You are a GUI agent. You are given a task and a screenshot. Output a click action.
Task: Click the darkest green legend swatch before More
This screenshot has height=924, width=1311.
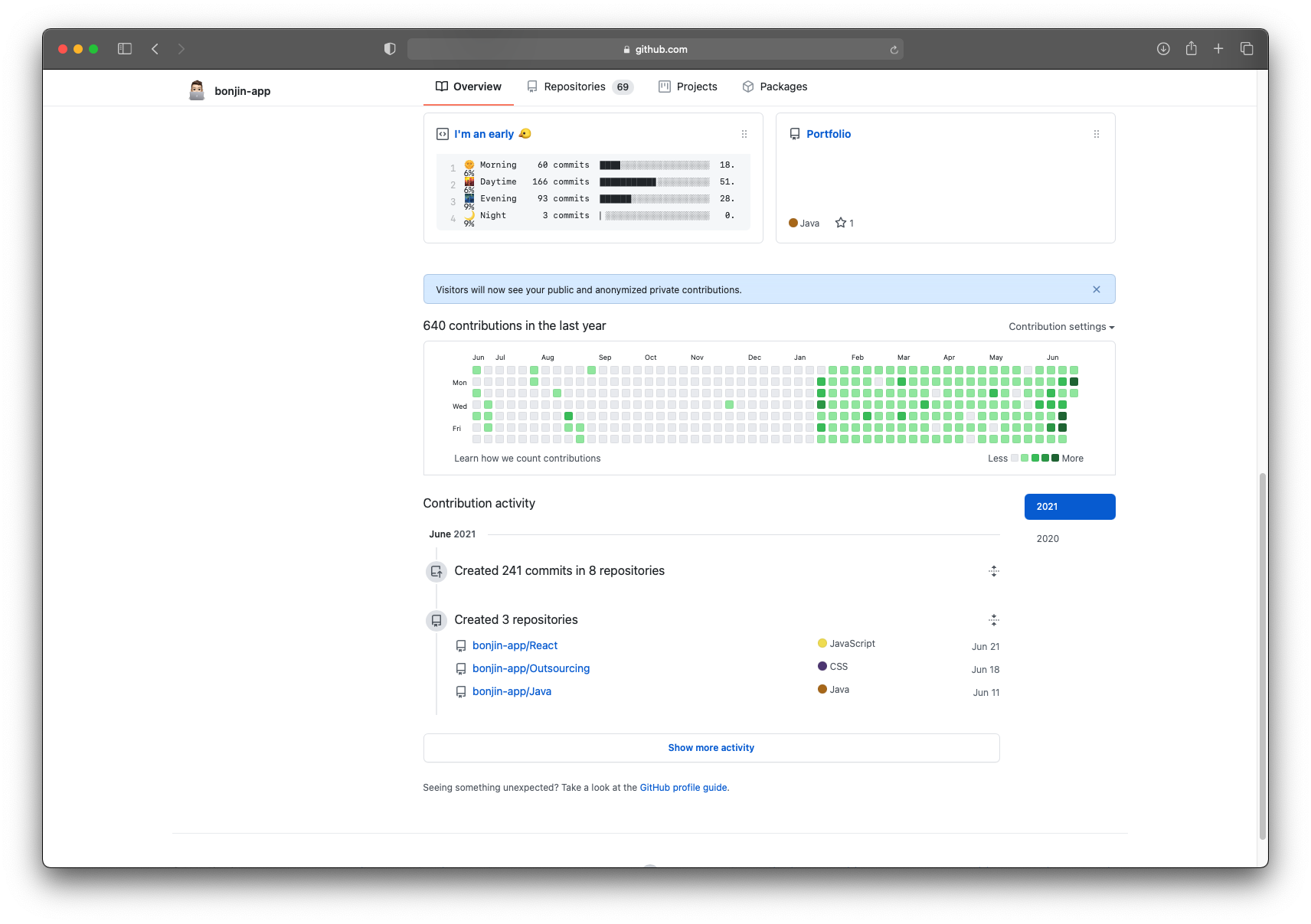(1055, 458)
